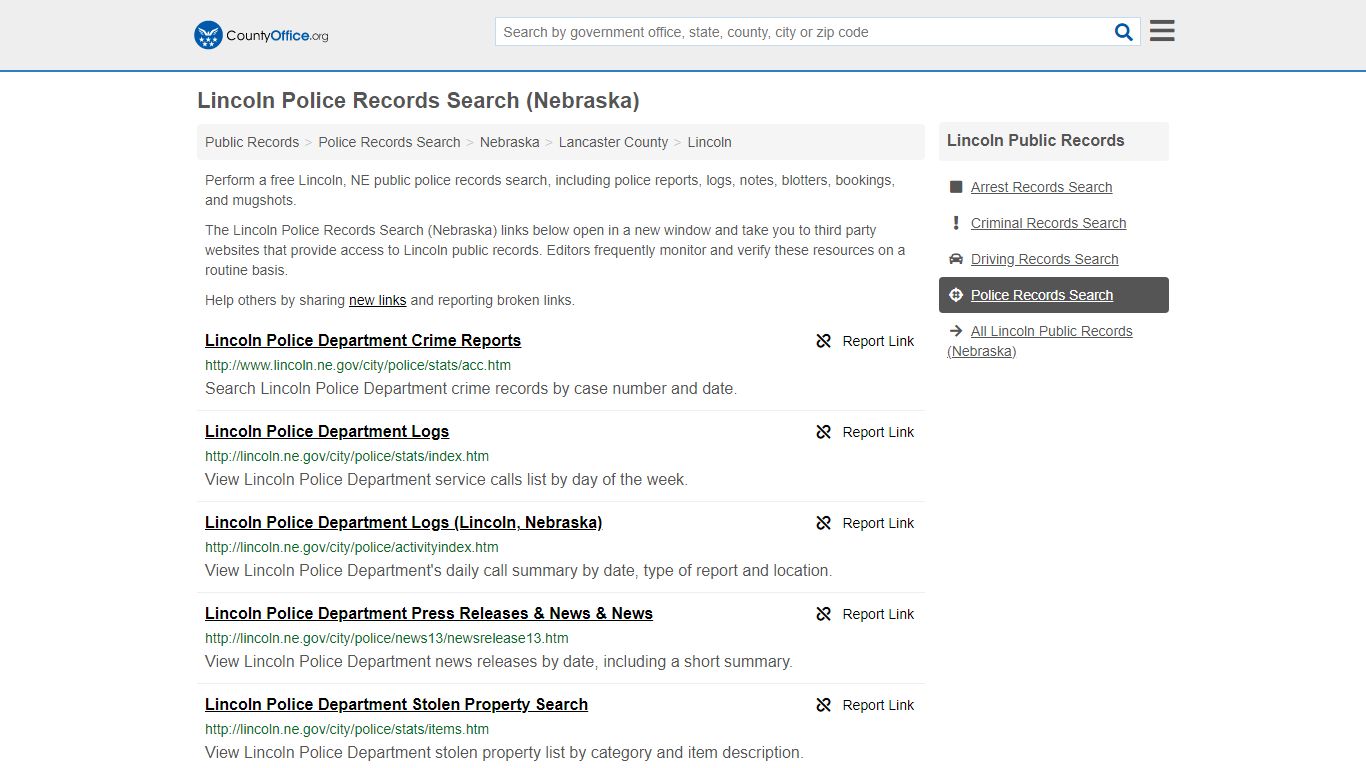This screenshot has width=1366, height=768.
Task: Click the magnifying glass search icon
Action: pyautogui.click(x=1124, y=32)
